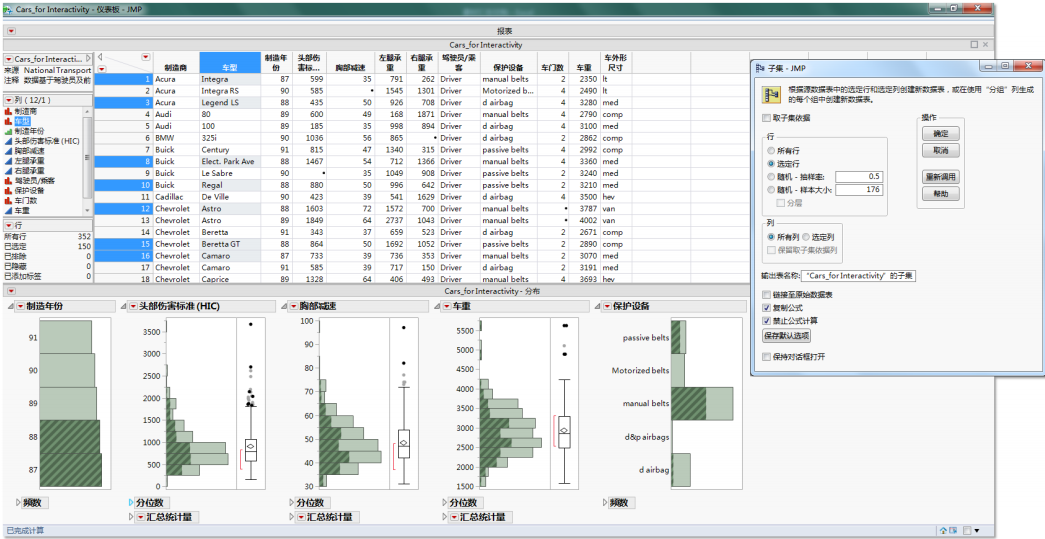This screenshot has height=539, width=1045.
Task: Open the rows red triangle in table corner
Action: tap(102, 69)
